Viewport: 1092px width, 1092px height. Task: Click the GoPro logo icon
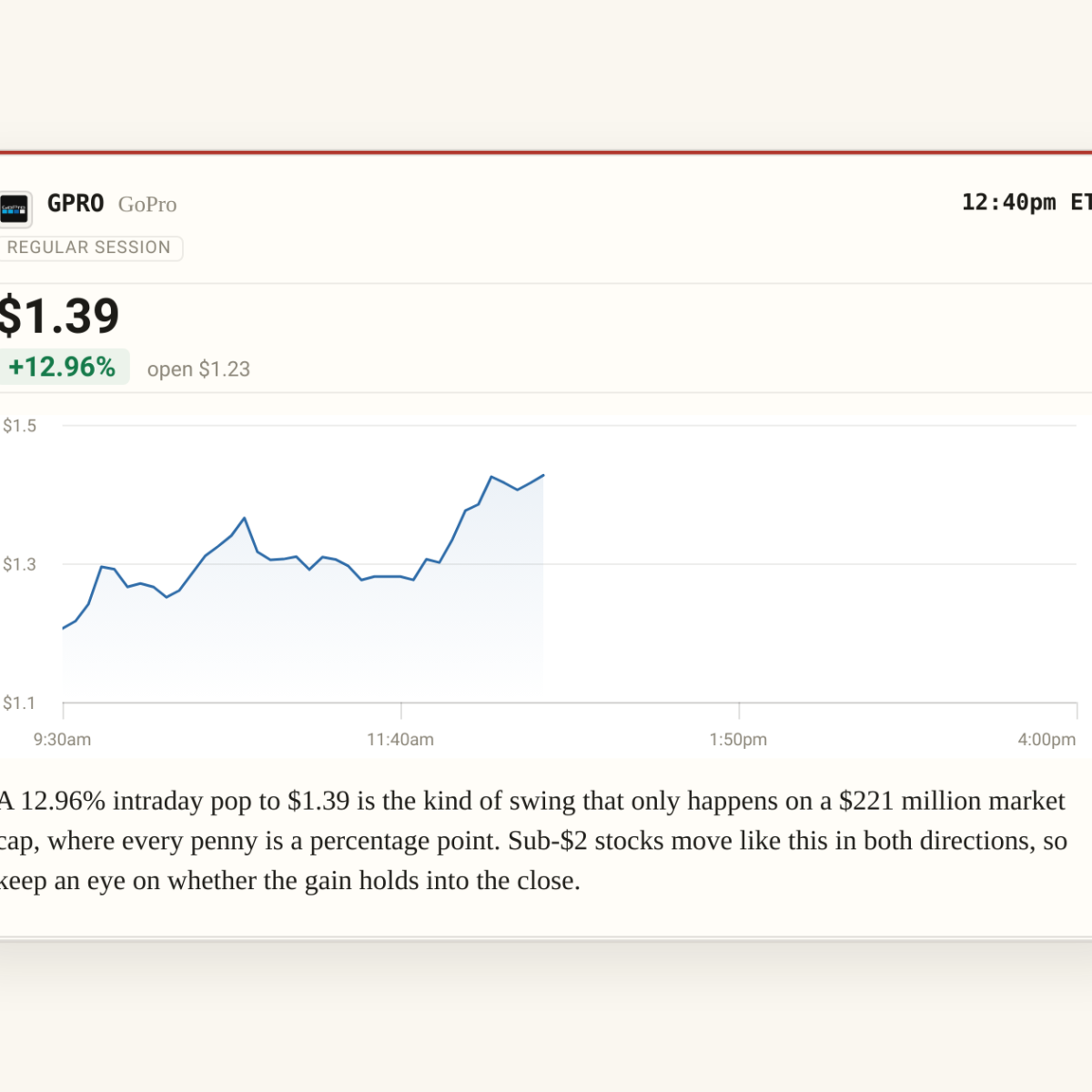15,208
